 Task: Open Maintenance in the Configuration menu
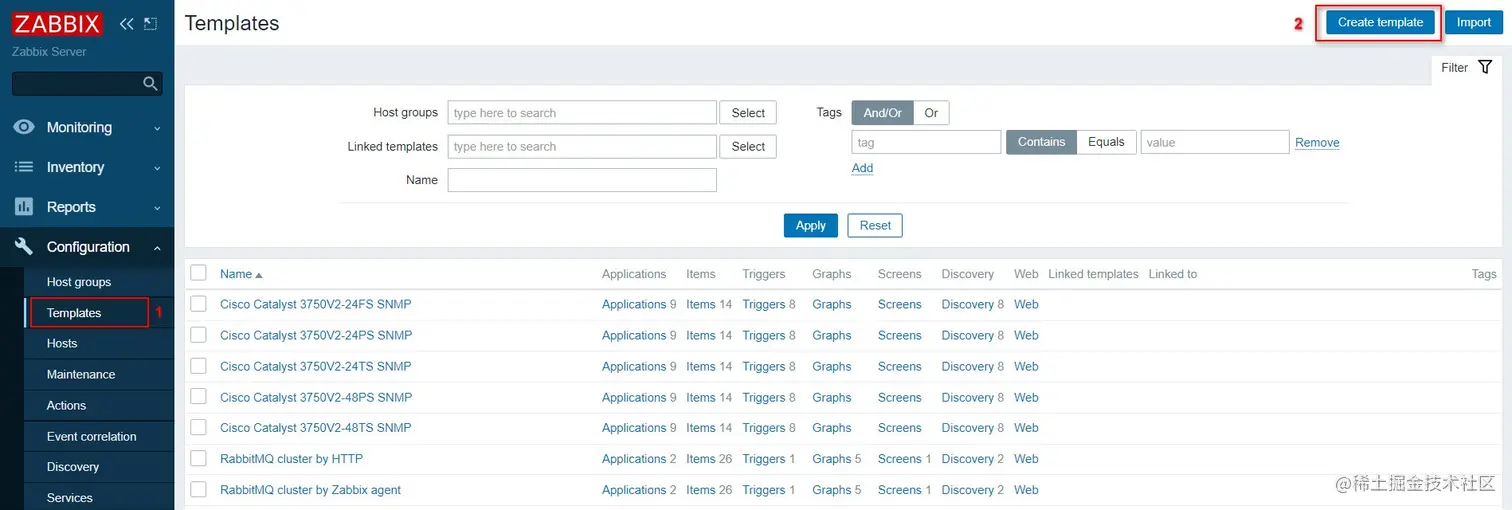pyautogui.click(x=81, y=374)
